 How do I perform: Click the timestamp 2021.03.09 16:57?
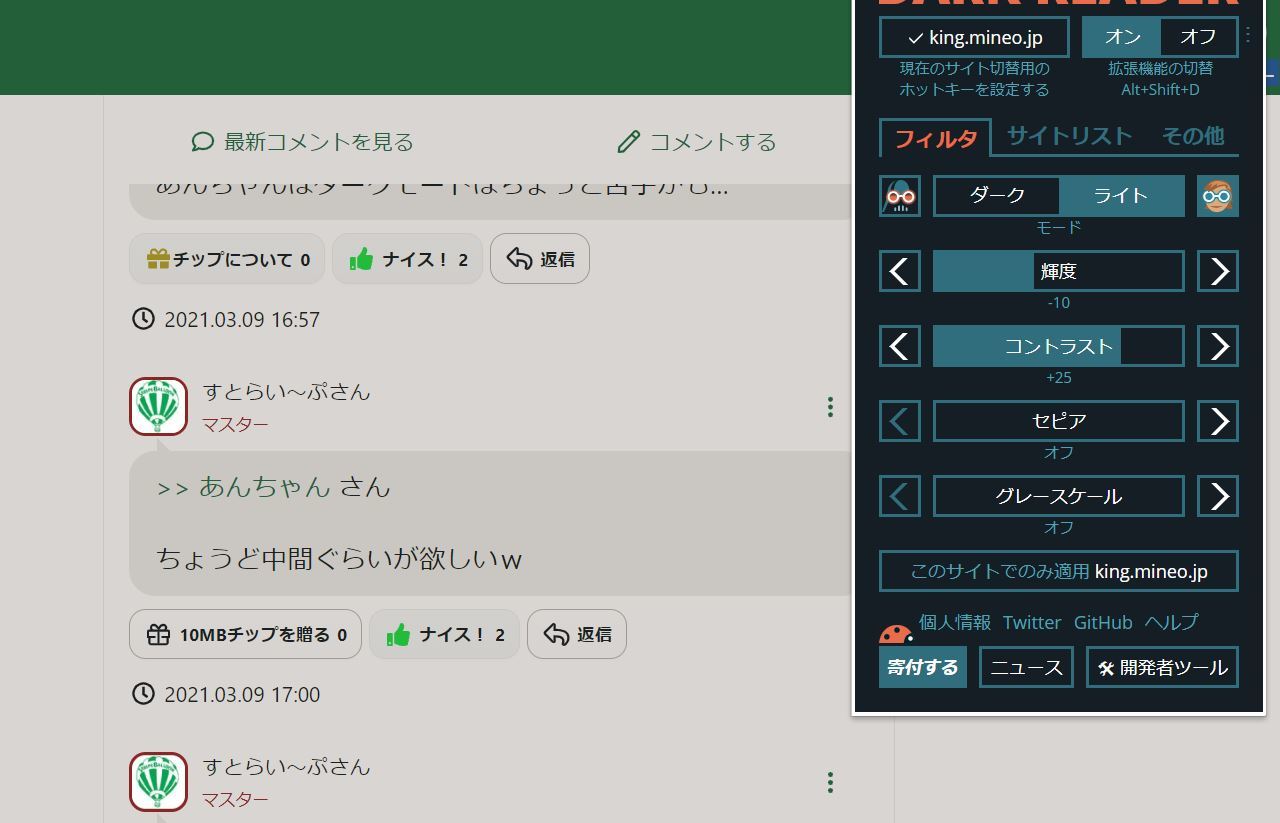(242, 319)
